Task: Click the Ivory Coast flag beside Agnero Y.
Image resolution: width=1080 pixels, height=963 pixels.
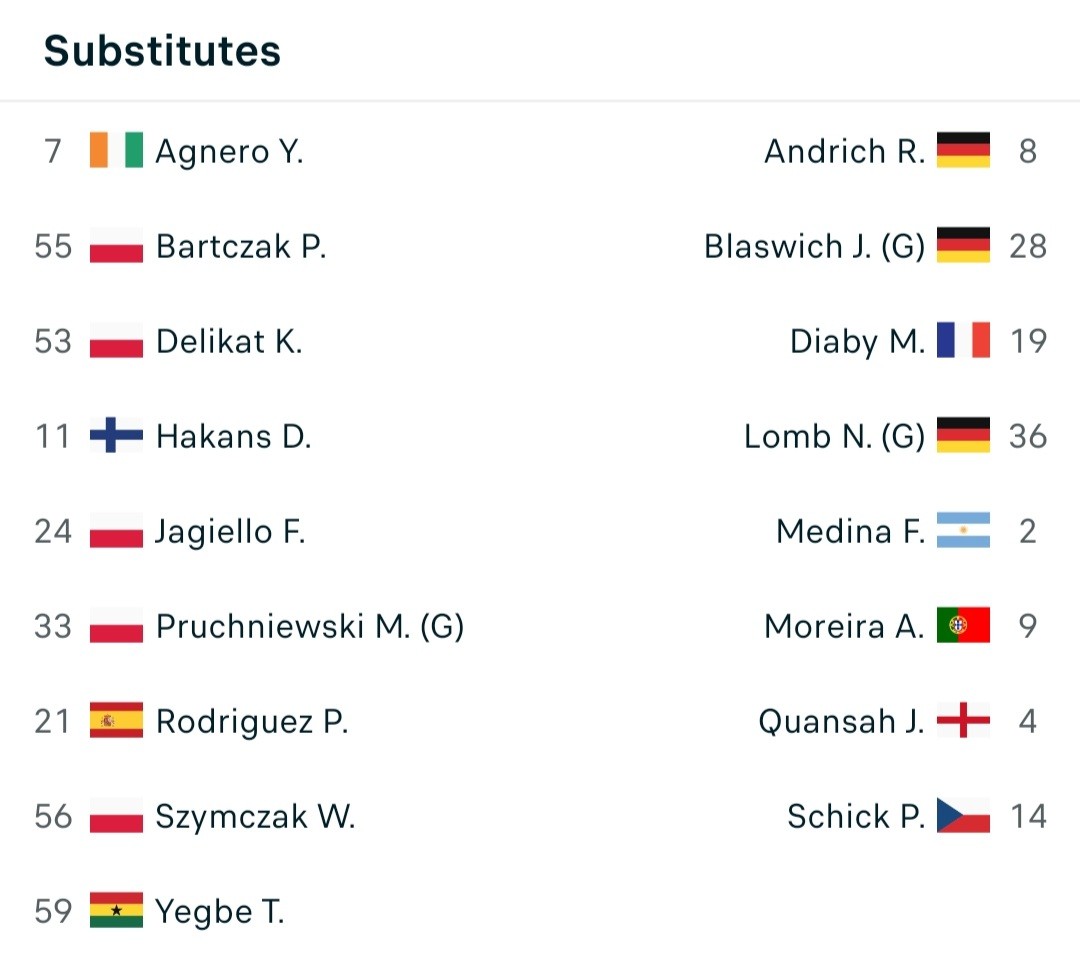Action: (x=116, y=150)
